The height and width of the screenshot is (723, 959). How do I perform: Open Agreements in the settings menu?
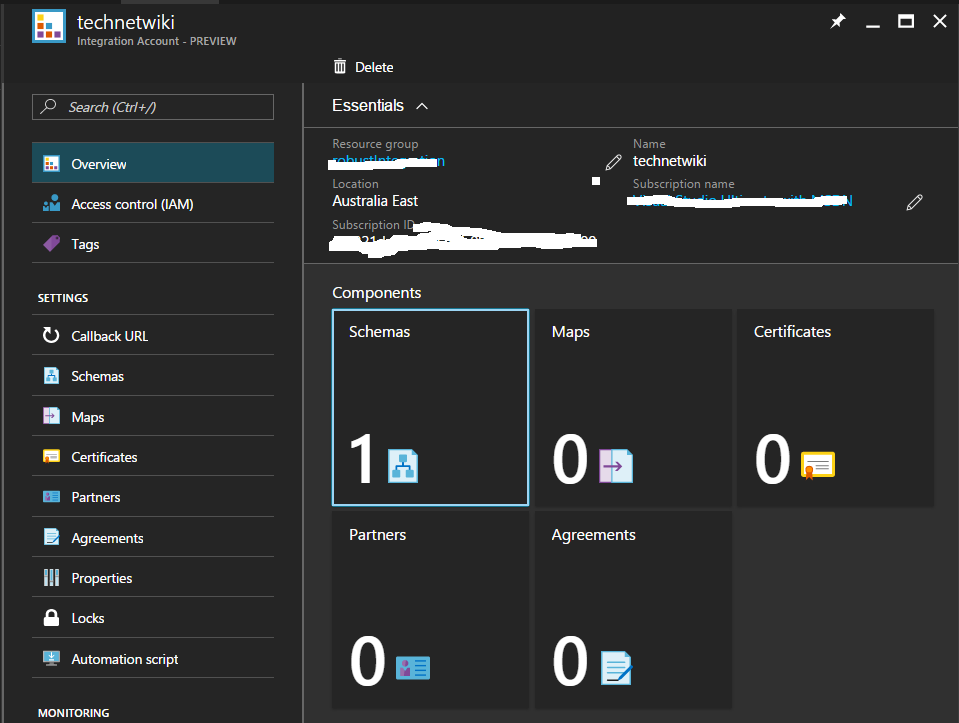pos(153,537)
